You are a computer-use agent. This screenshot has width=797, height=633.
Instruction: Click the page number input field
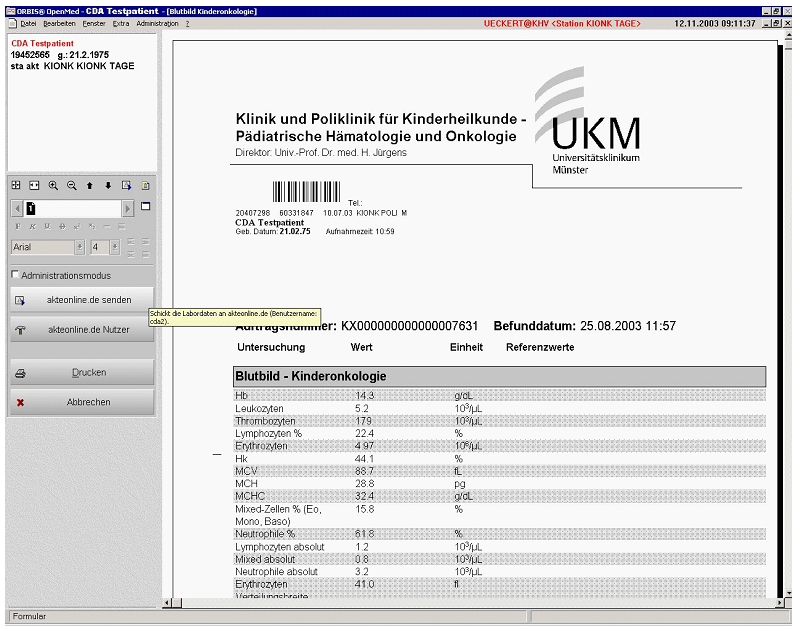[75, 208]
